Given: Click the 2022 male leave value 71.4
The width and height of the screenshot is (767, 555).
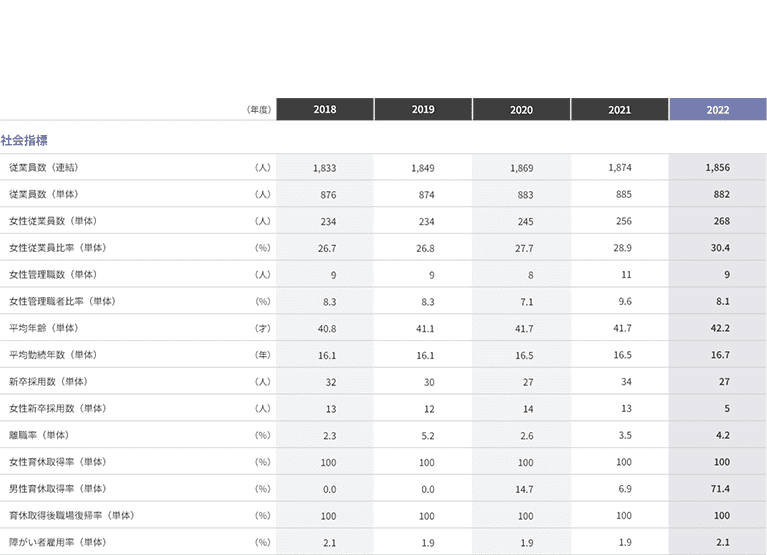Looking at the screenshot, I should pos(718,488).
